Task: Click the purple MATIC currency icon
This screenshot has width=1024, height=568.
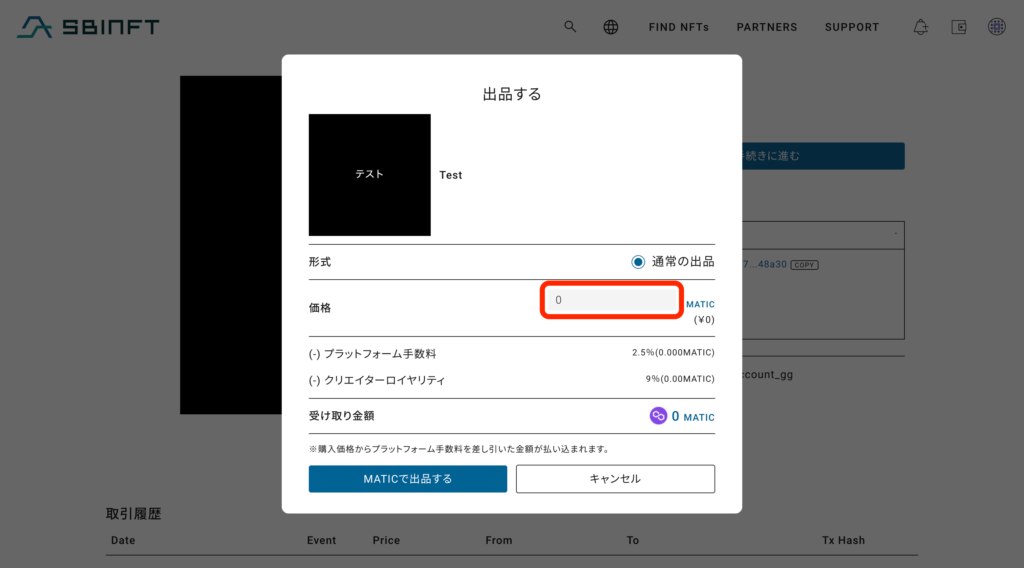Action: tap(658, 416)
